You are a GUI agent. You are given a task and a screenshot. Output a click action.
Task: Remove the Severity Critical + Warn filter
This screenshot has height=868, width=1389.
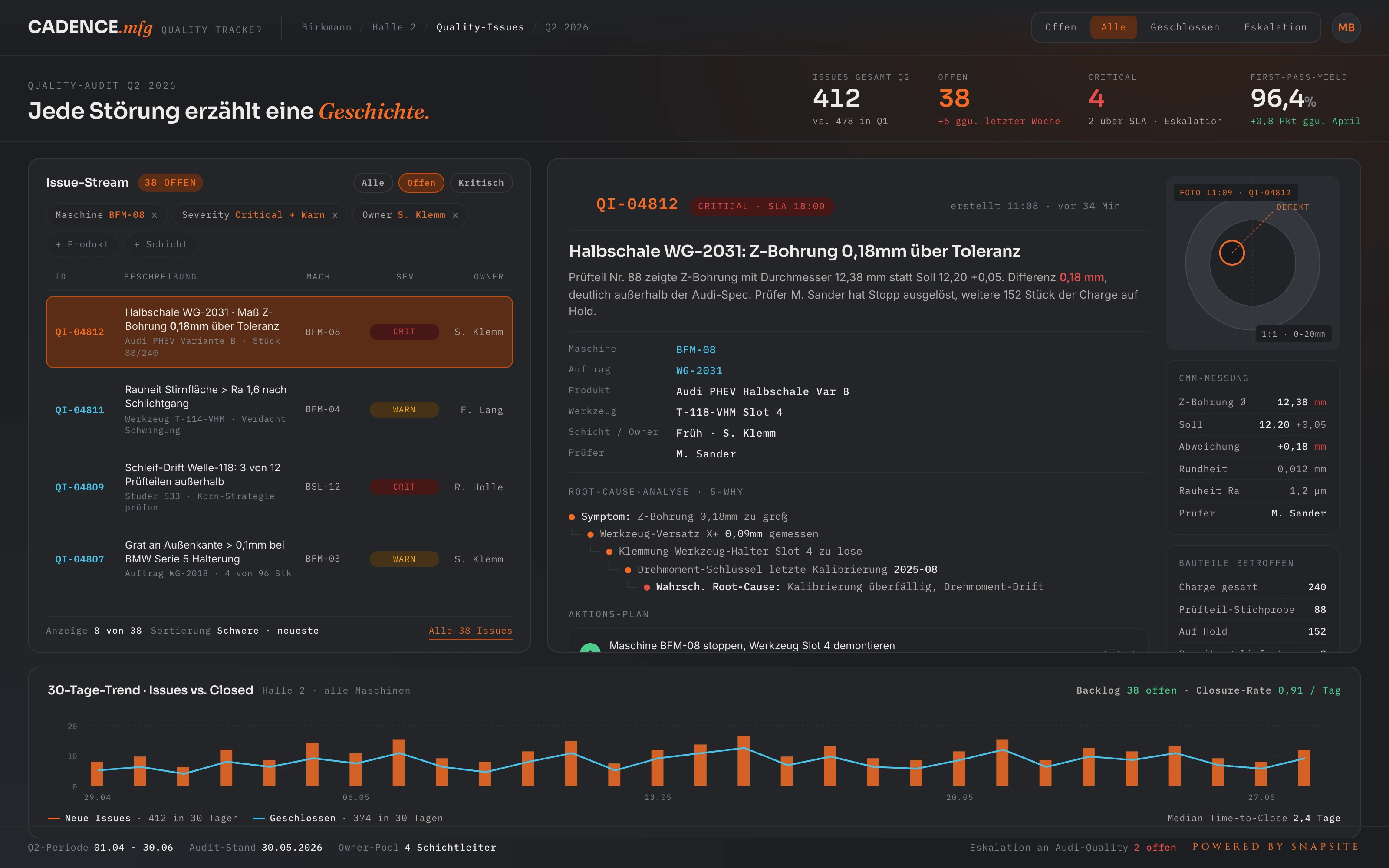335,215
